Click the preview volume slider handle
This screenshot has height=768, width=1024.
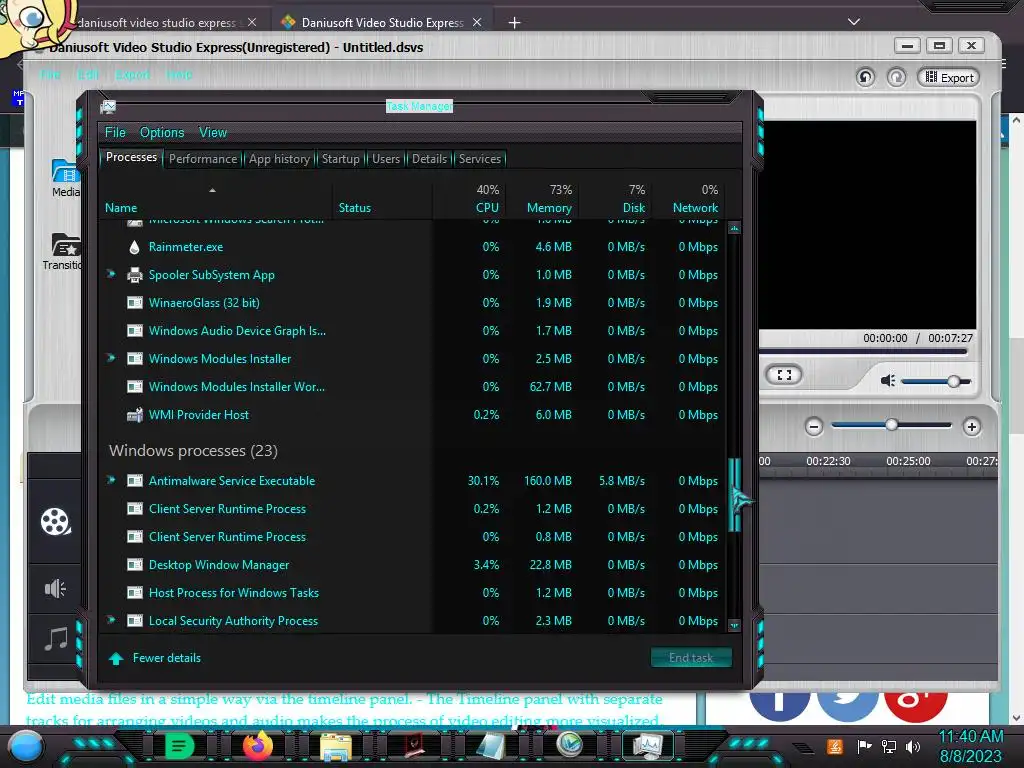[953, 381]
